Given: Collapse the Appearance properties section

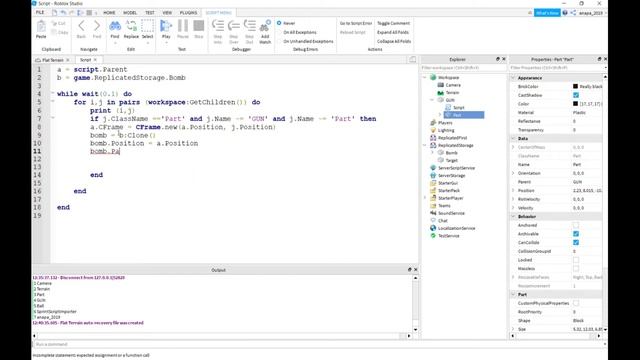Looking at the screenshot, I should [513, 78].
